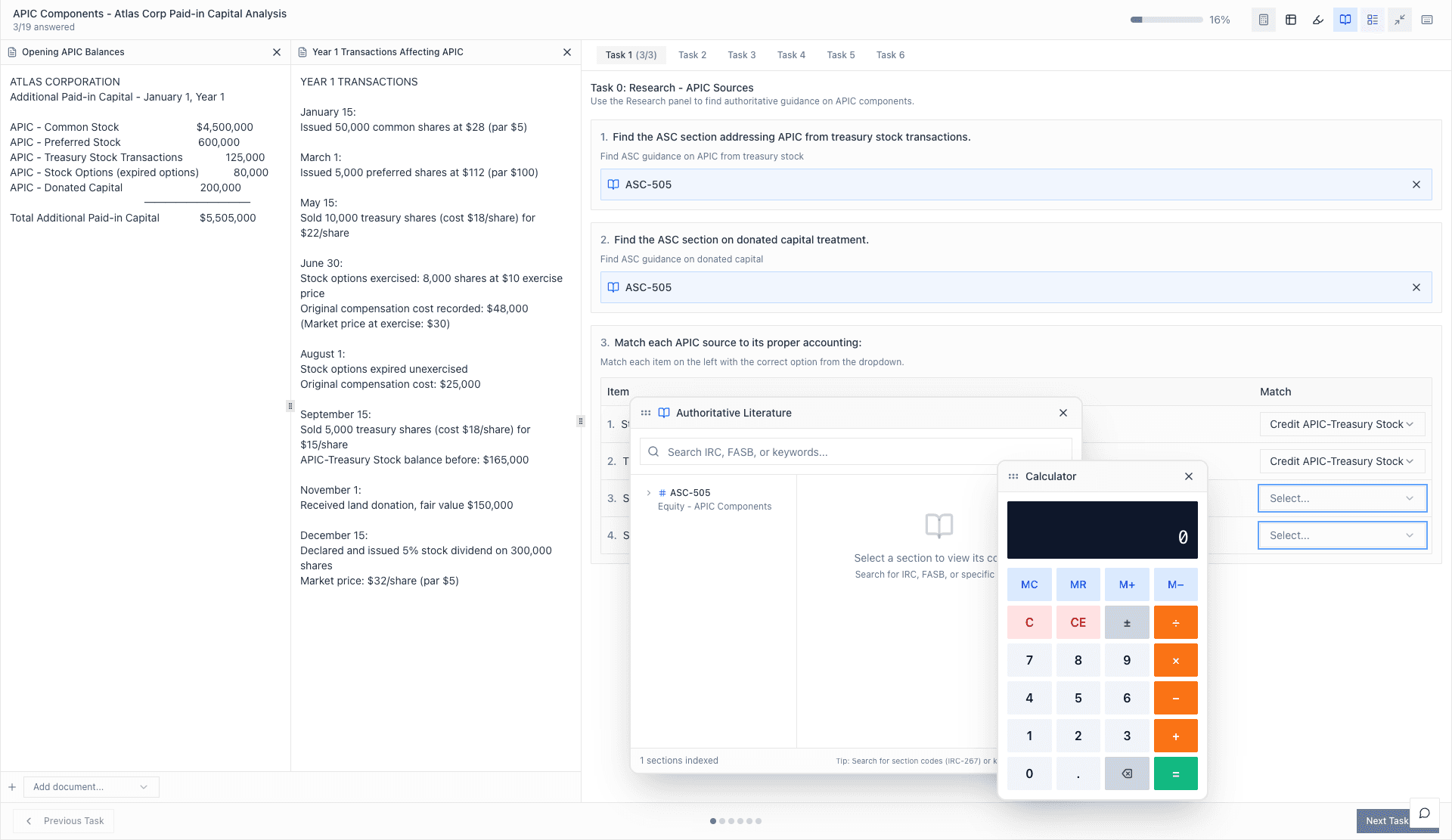Collapse the view using the shrink arrows icon
Screen dimensions: 1452x840
click(x=1400, y=20)
